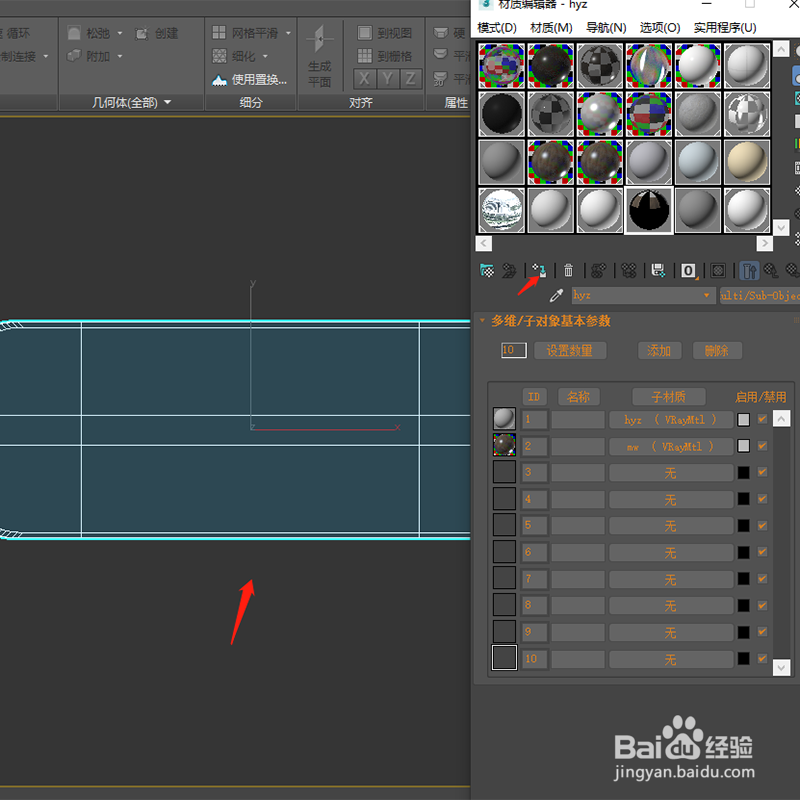Click the 生成平面 (Make Planar) icon
Viewport: 800px width, 800px height.
pos(320,39)
